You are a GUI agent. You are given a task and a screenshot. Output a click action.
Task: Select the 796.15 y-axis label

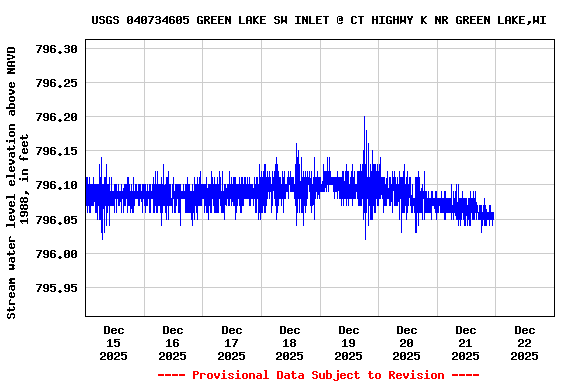(x=57, y=151)
